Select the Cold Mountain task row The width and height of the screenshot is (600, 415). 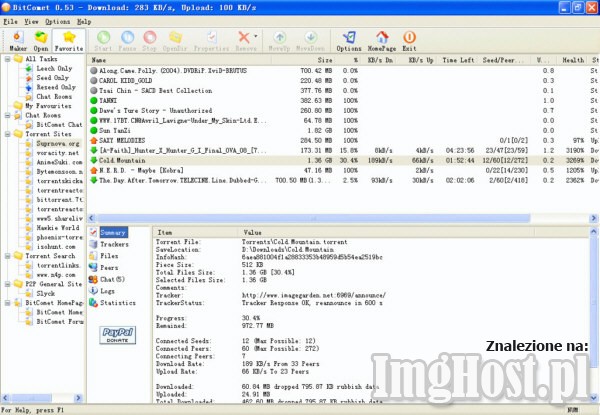click(344, 160)
